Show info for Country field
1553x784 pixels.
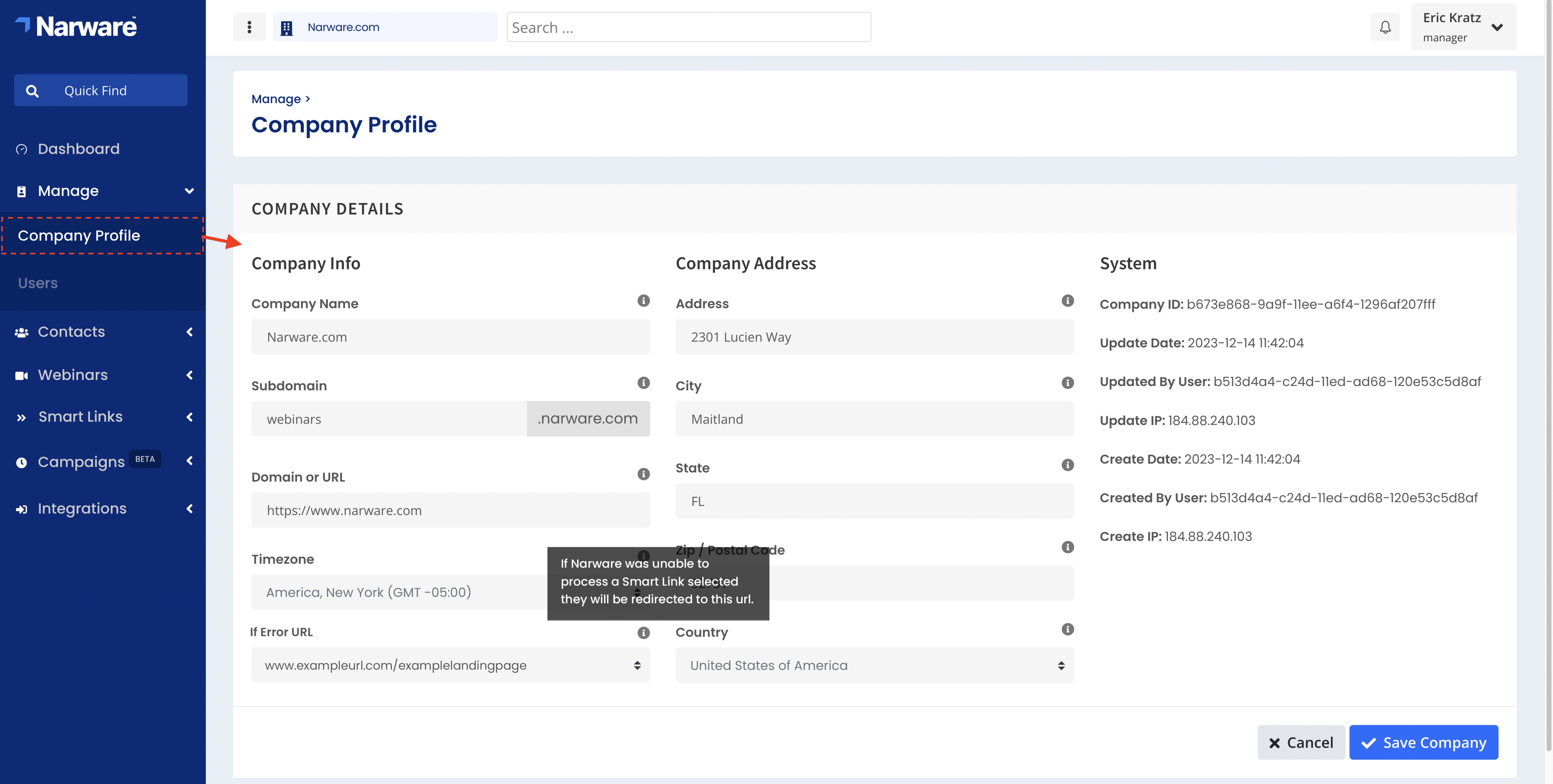point(1067,629)
